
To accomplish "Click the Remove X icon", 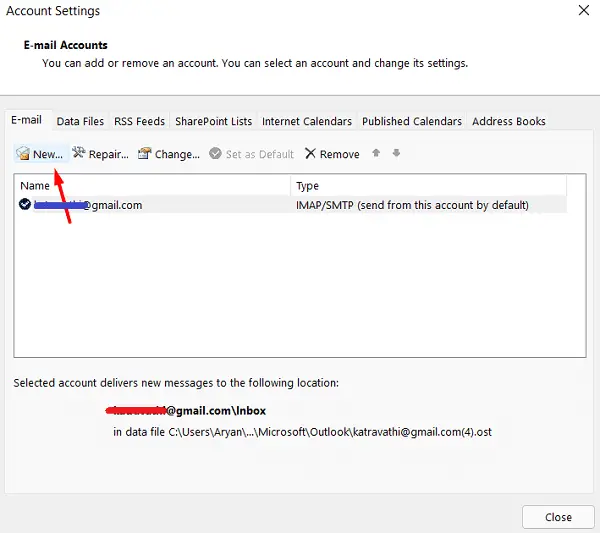I will point(310,154).
